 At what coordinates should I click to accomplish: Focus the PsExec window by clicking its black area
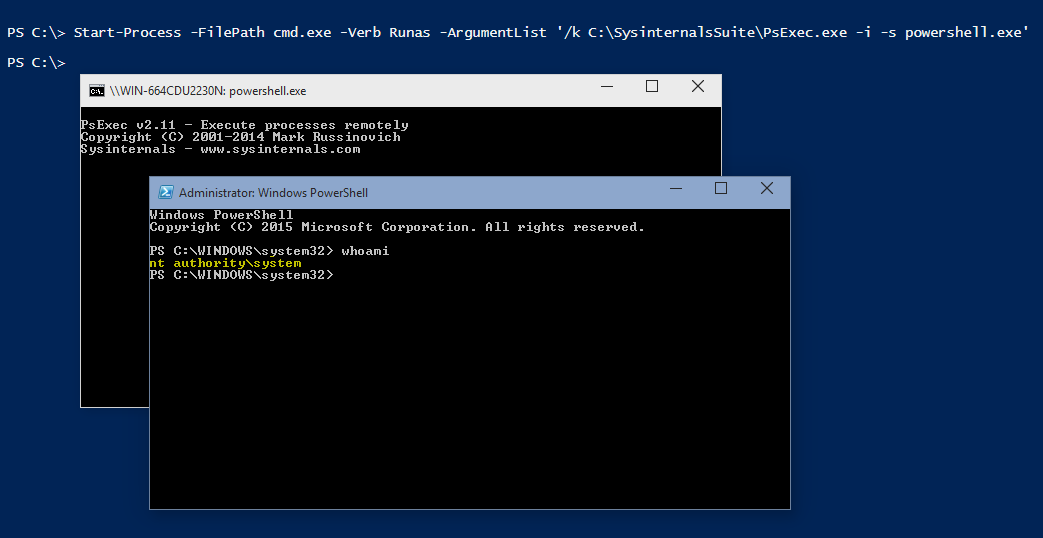point(112,300)
